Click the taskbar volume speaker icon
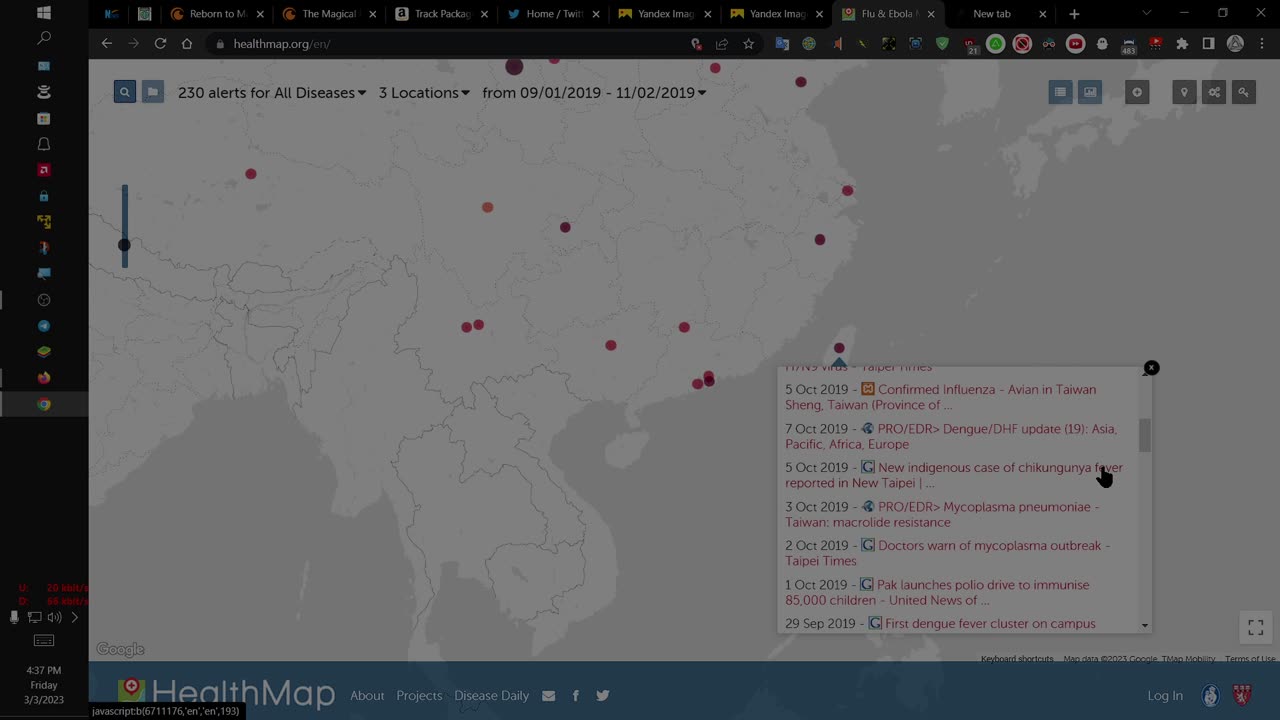The width and height of the screenshot is (1280, 720). point(54,618)
